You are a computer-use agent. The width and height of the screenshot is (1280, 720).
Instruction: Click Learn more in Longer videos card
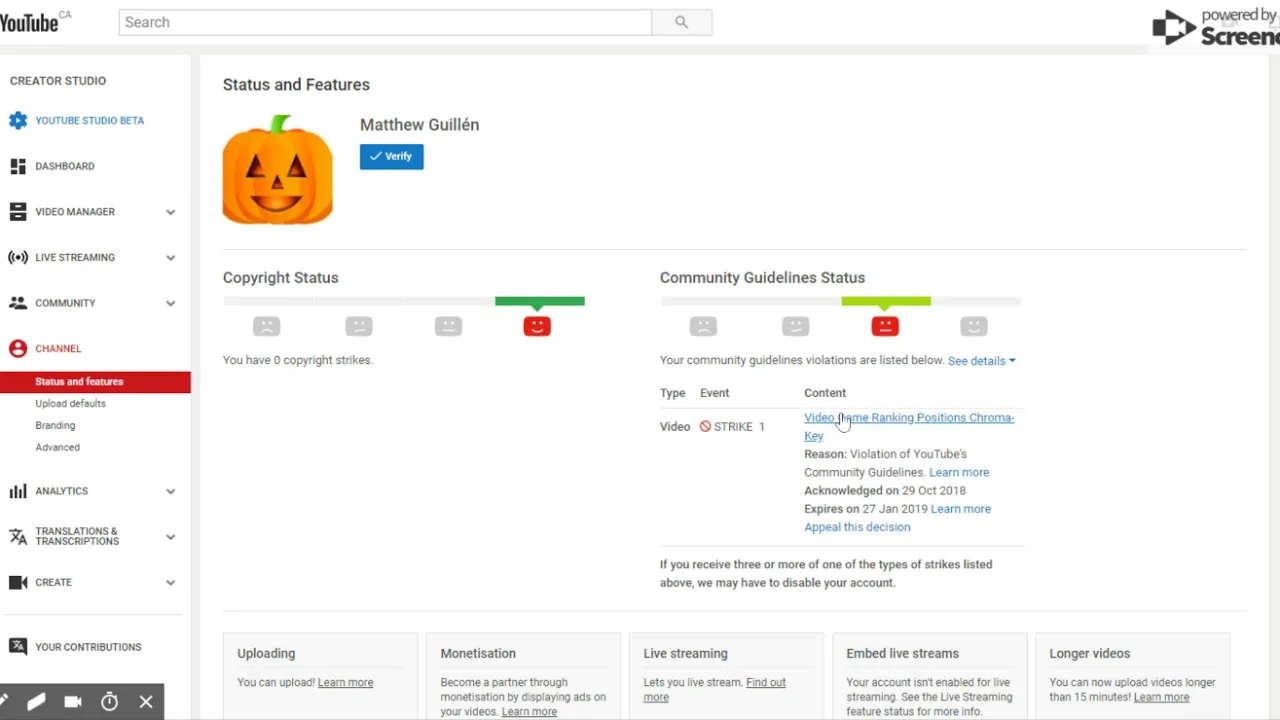[x=1161, y=697]
